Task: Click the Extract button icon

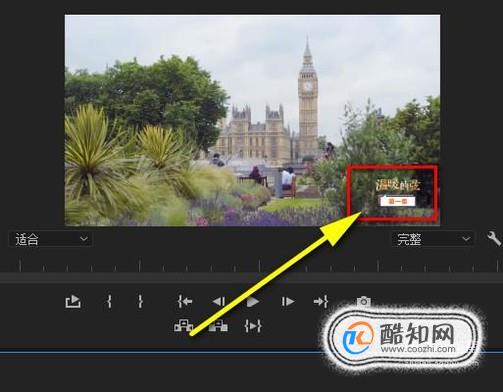Action: 218,326
